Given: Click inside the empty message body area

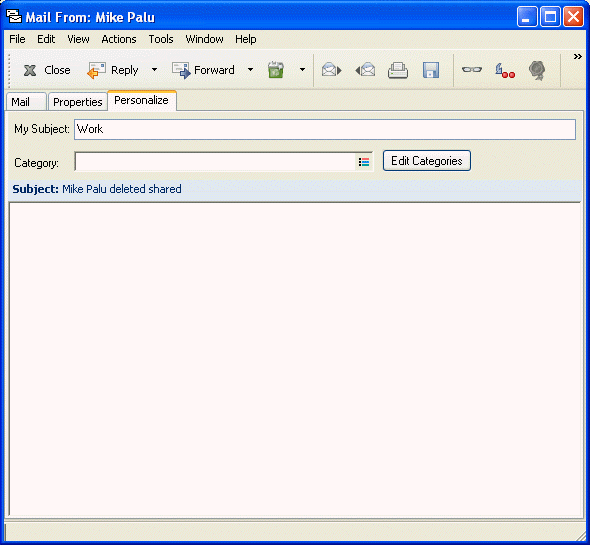Looking at the screenshot, I should pyautogui.click(x=295, y=359).
